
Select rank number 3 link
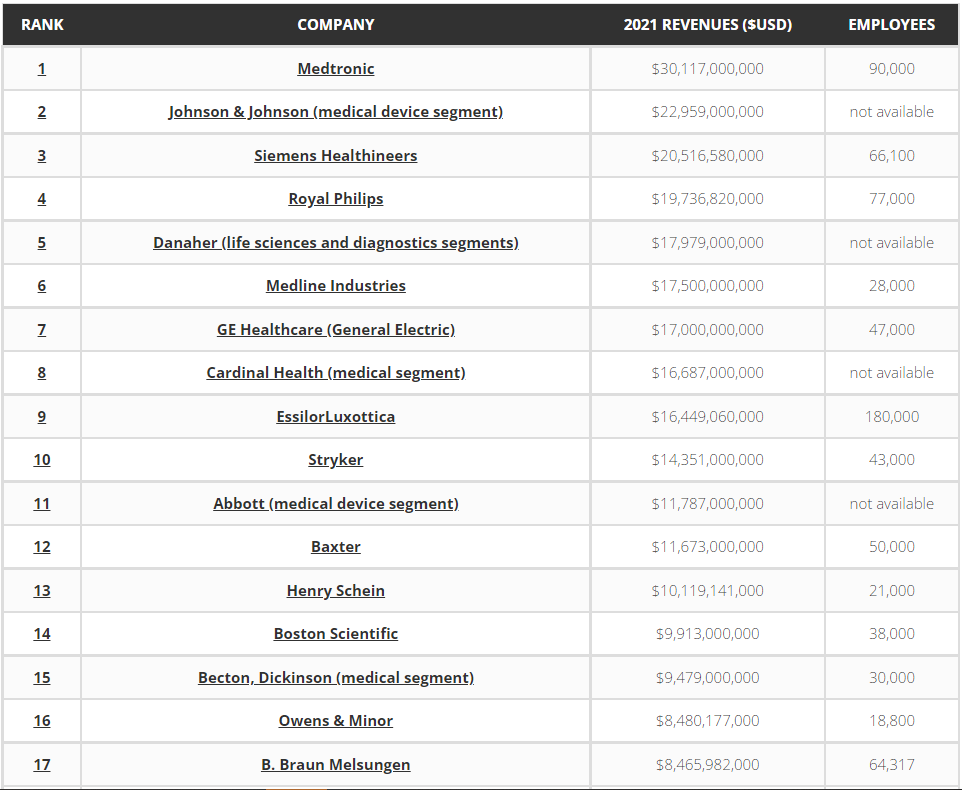[x=42, y=156]
